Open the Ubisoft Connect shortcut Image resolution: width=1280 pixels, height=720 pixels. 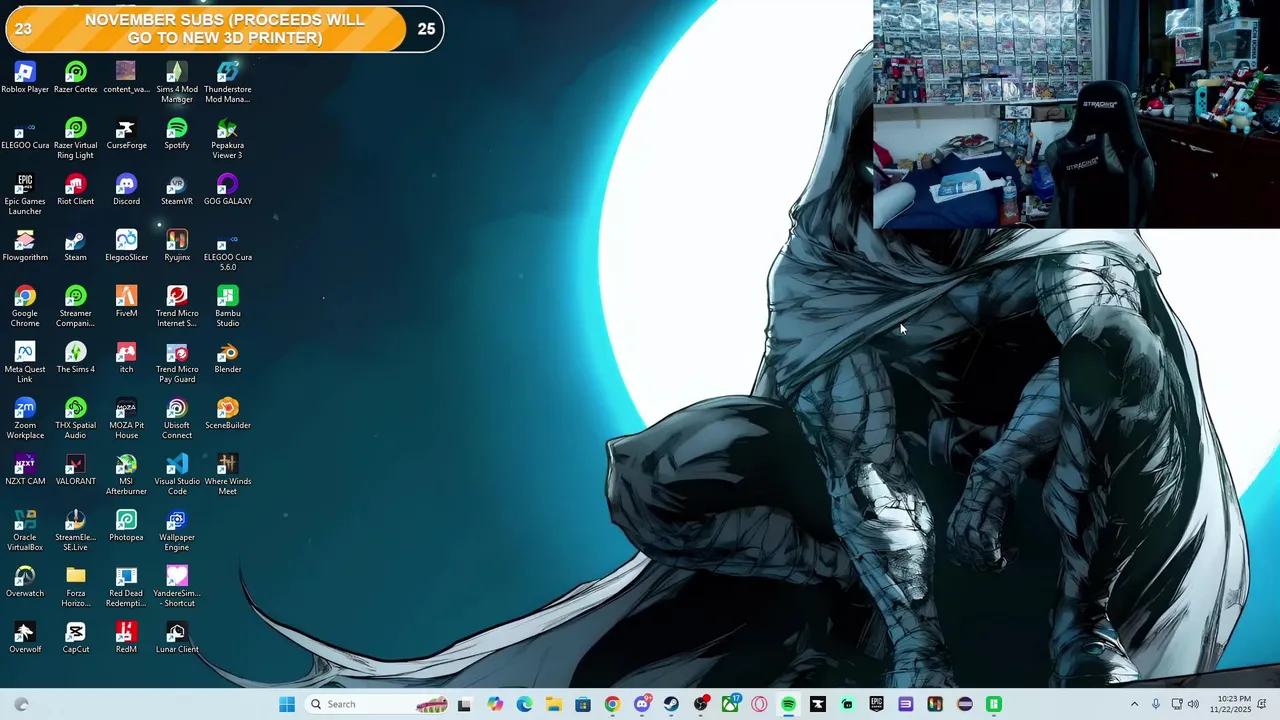coord(177,419)
